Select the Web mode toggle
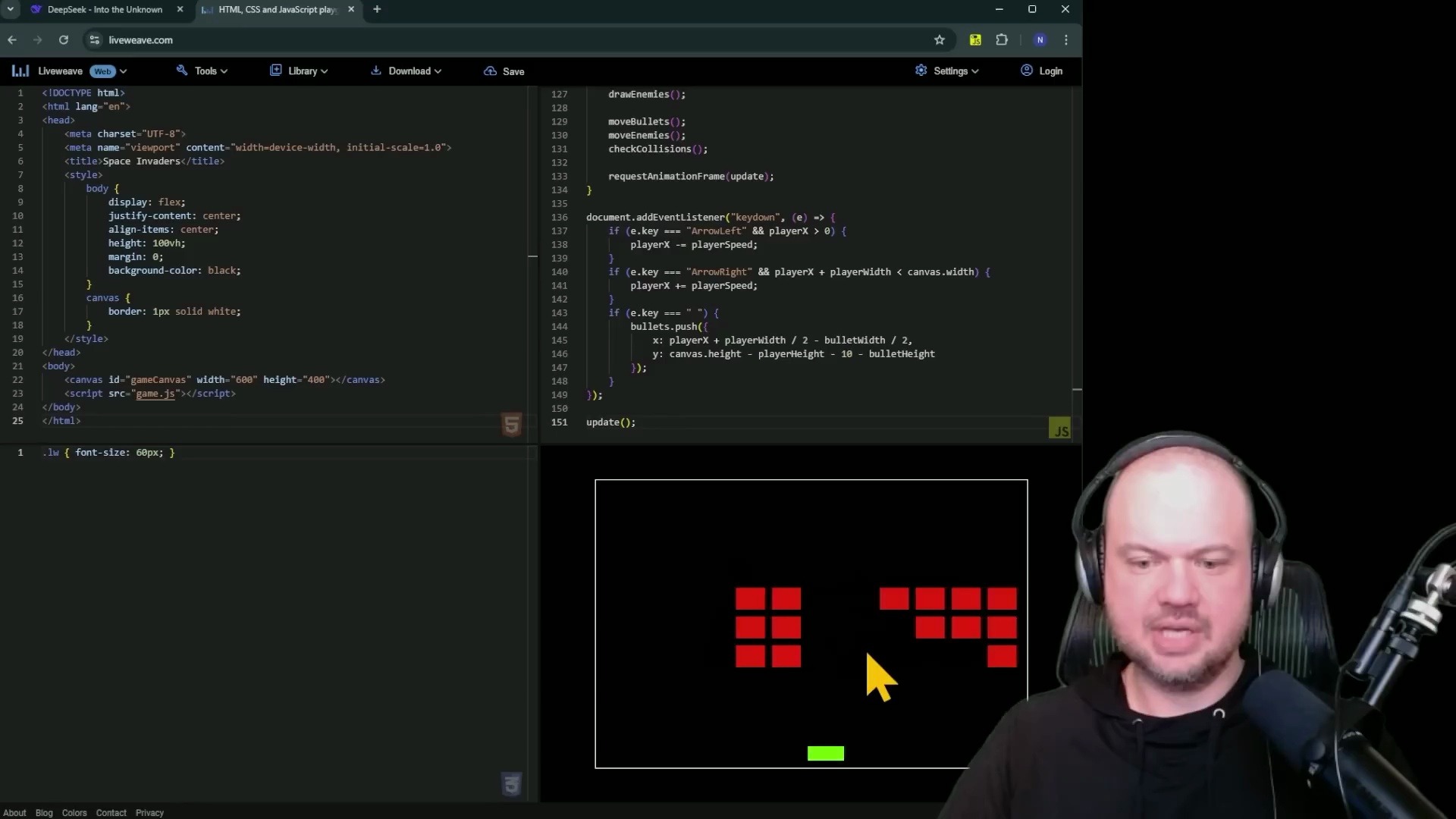This screenshot has width=1456, height=819. (102, 71)
